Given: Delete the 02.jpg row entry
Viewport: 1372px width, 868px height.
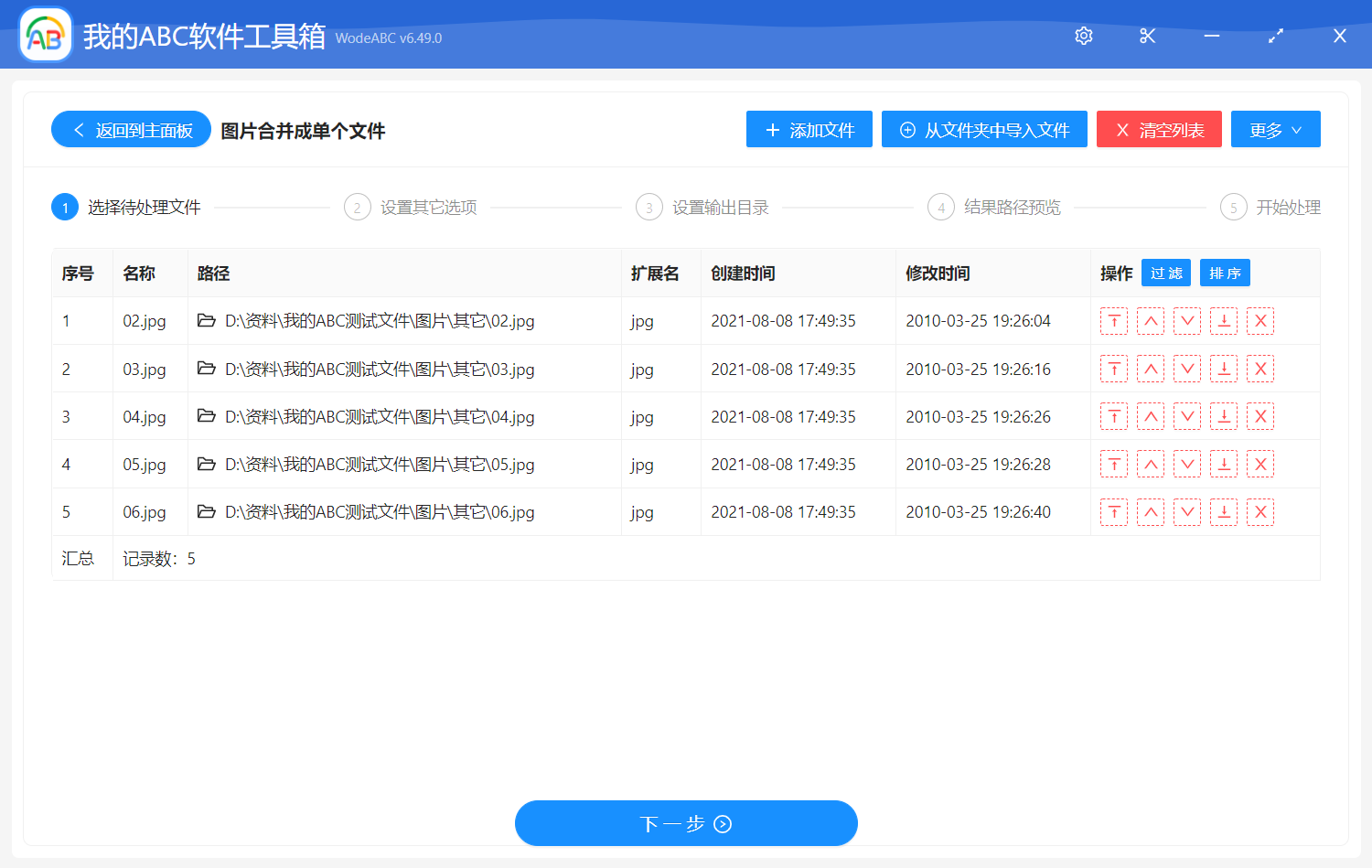Looking at the screenshot, I should point(1259,321).
